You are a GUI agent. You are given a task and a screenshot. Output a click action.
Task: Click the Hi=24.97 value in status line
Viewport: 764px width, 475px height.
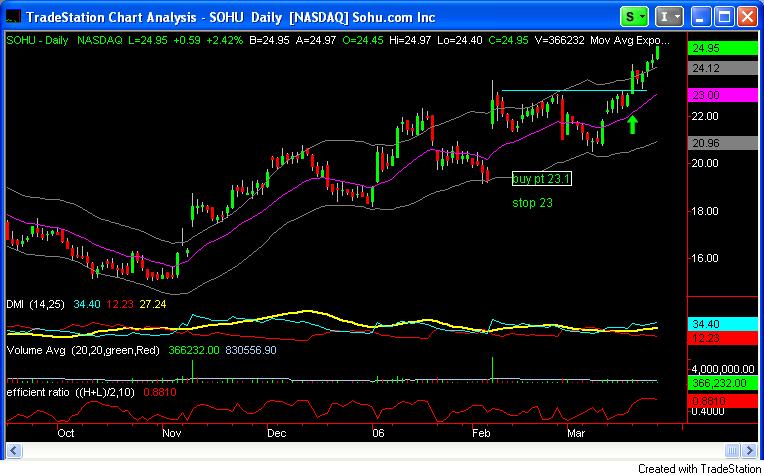(410, 40)
